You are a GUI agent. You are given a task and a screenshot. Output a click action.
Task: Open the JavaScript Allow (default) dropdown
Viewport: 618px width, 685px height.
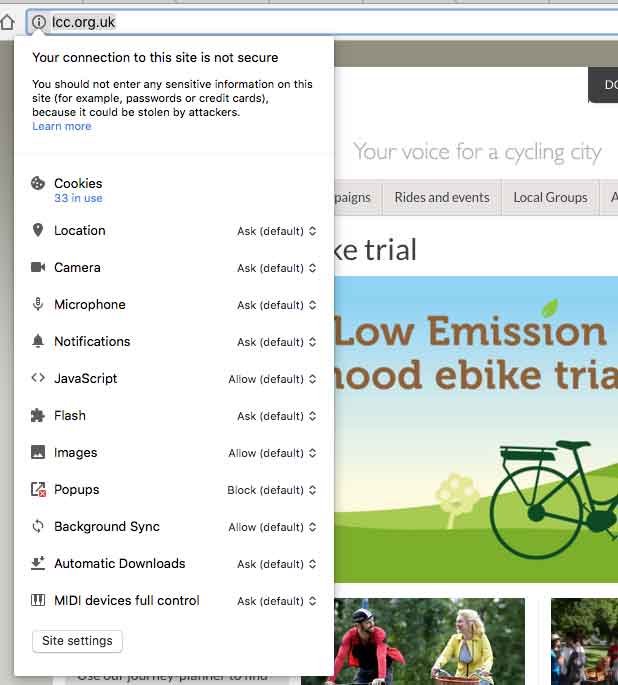point(272,379)
